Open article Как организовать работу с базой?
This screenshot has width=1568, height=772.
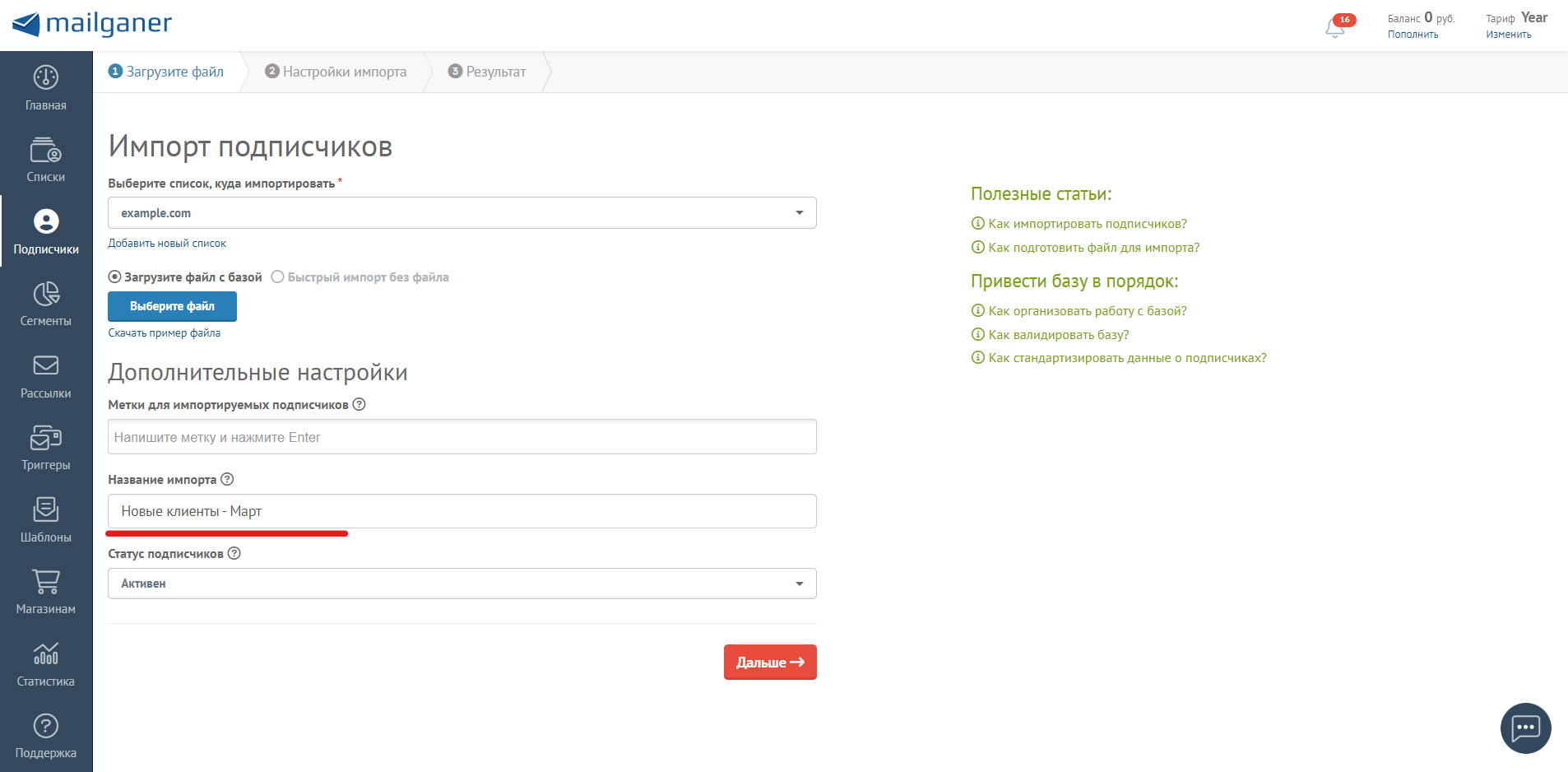coord(1088,311)
